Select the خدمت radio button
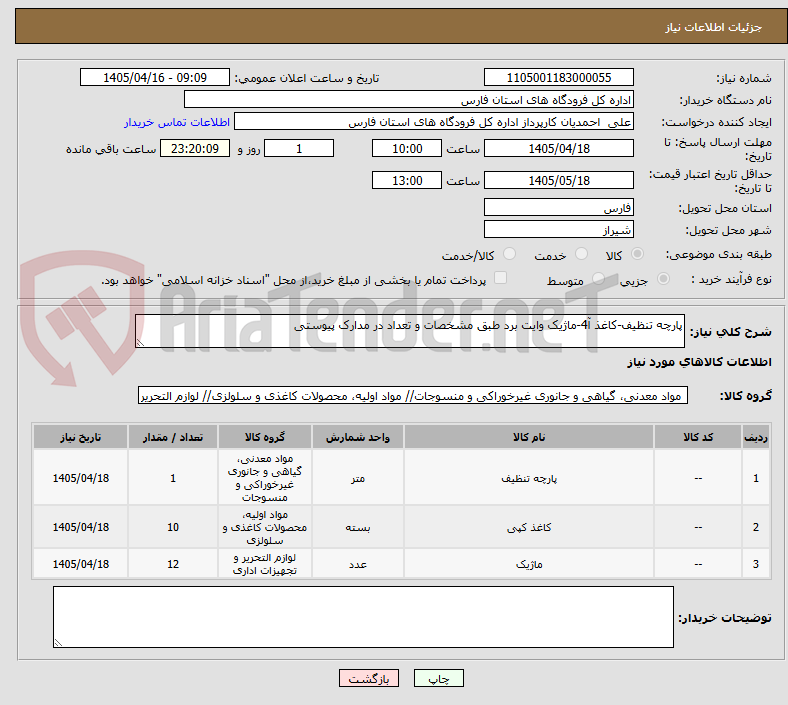Viewport: 788px width, 705px height. click(x=581, y=254)
